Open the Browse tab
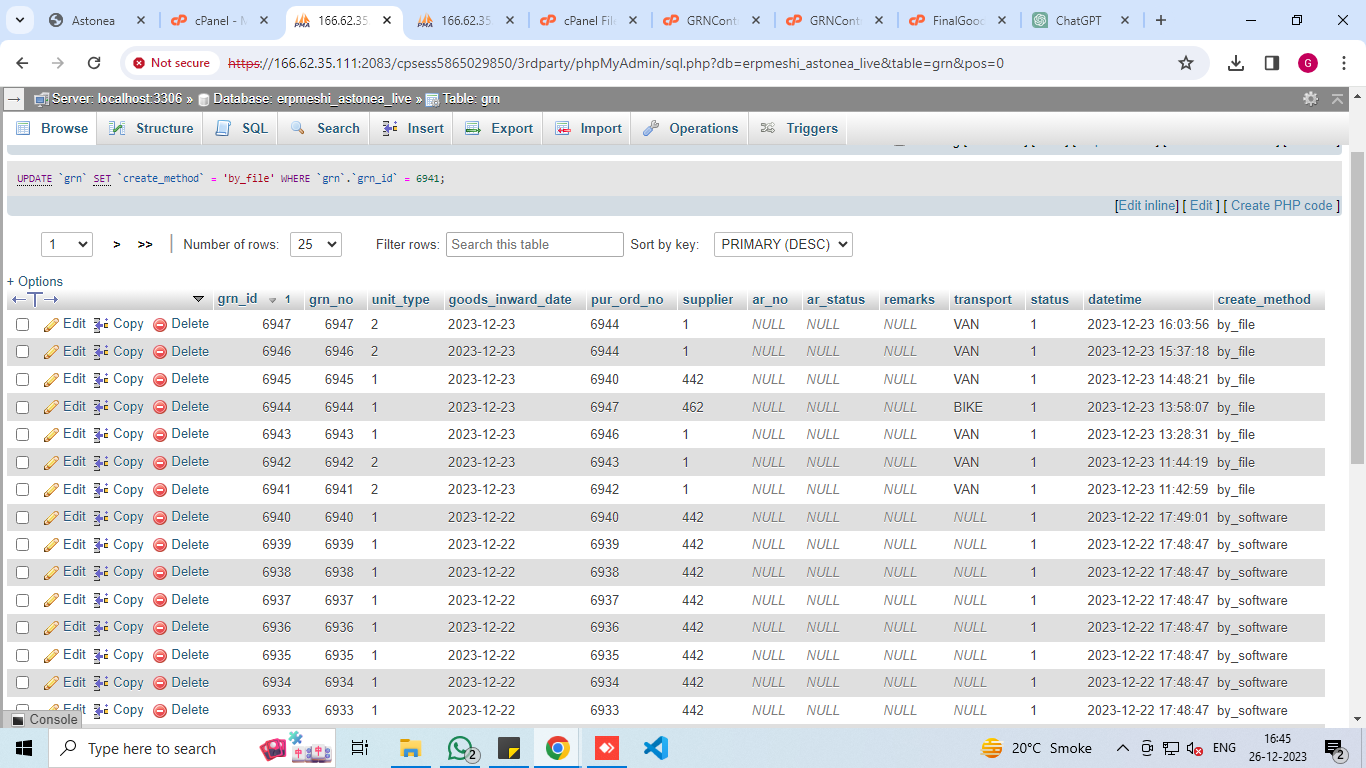This screenshot has width=1366, height=768. 52,128
